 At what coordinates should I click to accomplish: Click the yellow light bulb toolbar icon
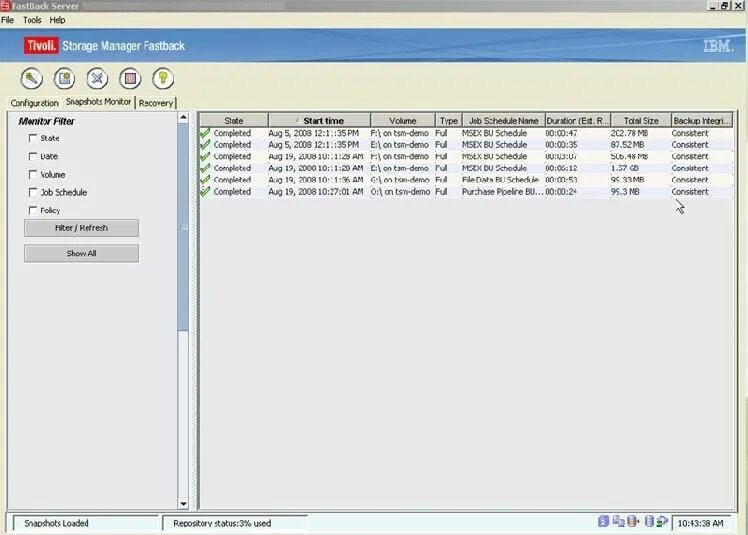point(163,78)
